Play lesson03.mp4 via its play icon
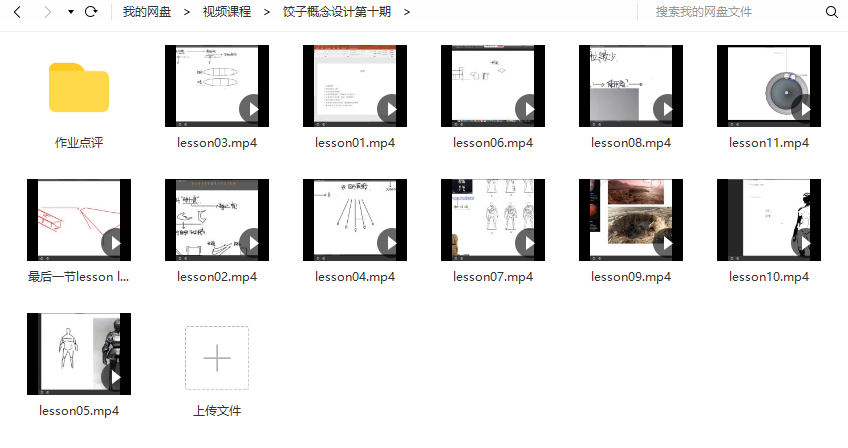 (251, 108)
